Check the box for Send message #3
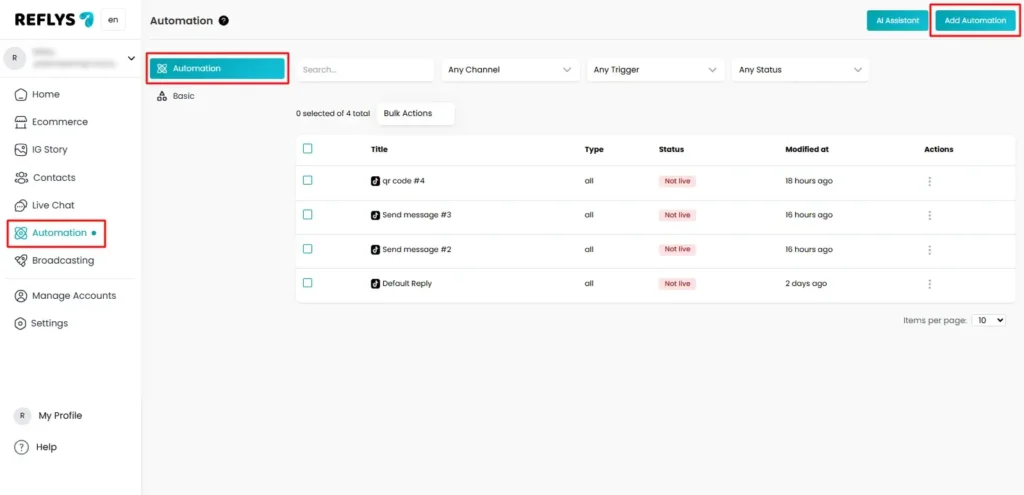Screen dimensions: 1024x495 click(x=308, y=214)
